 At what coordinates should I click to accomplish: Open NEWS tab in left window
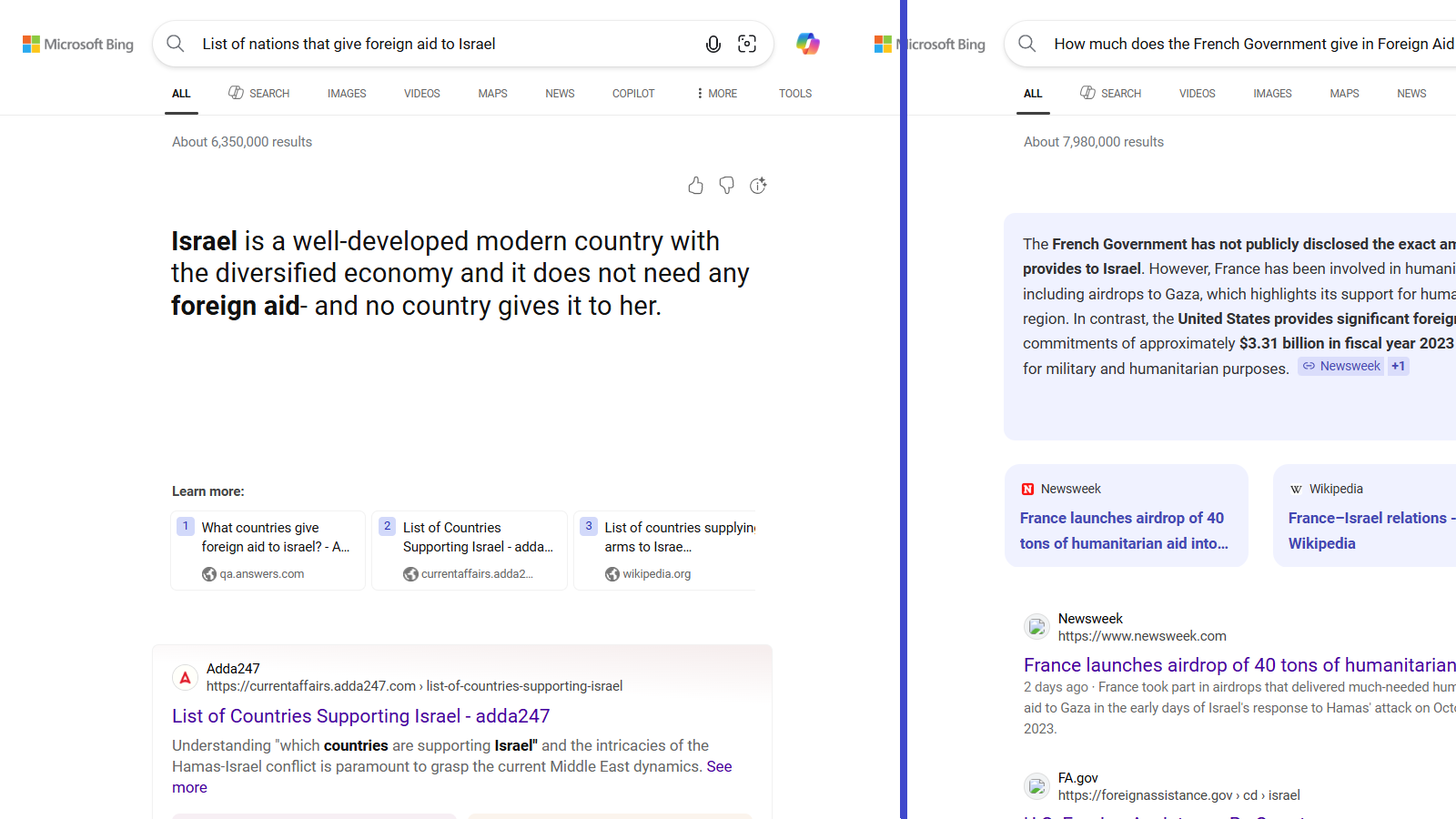click(x=560, y=94)
